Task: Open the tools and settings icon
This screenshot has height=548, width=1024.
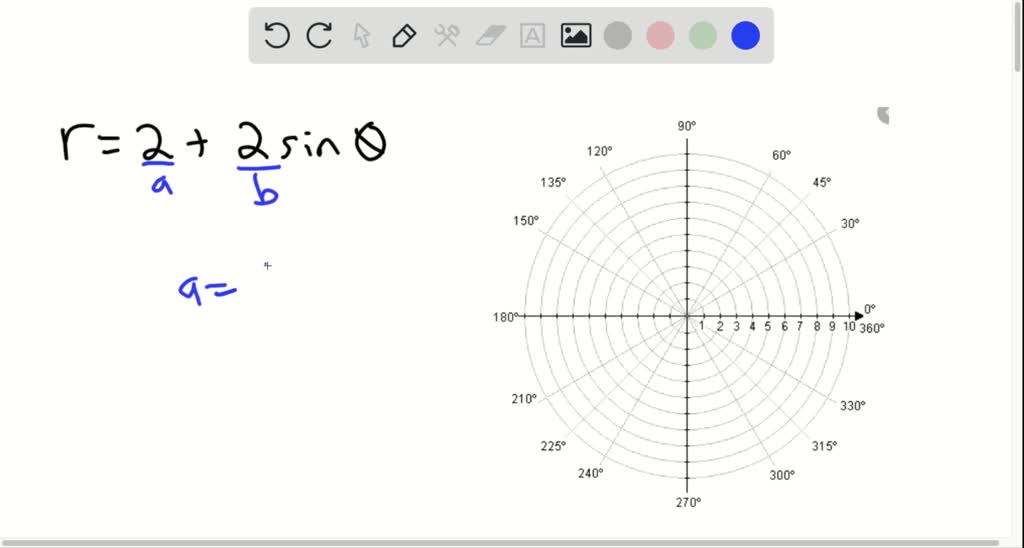Action: pos(447,35)
